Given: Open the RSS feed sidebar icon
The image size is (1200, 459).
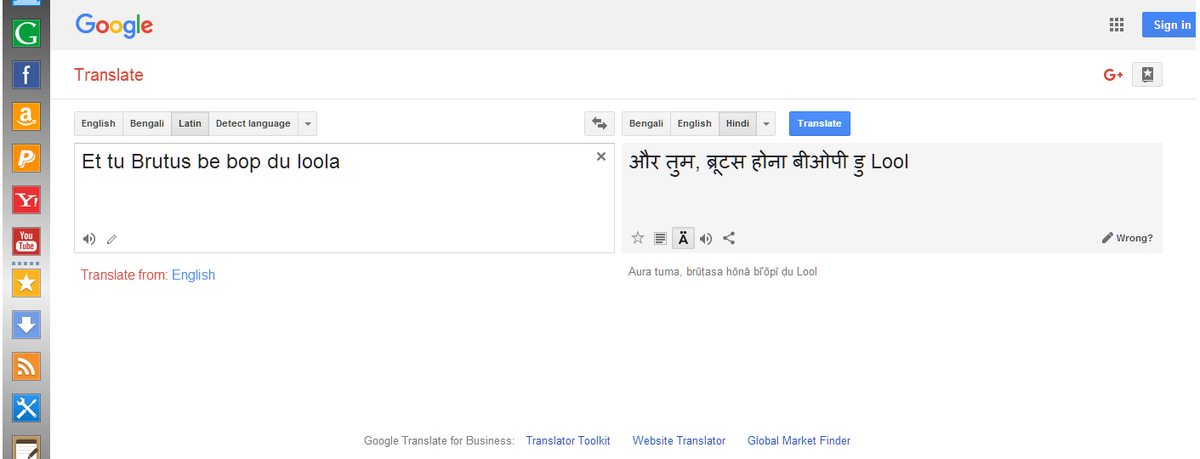Looking at the screenshot, I should pos(27,366).
